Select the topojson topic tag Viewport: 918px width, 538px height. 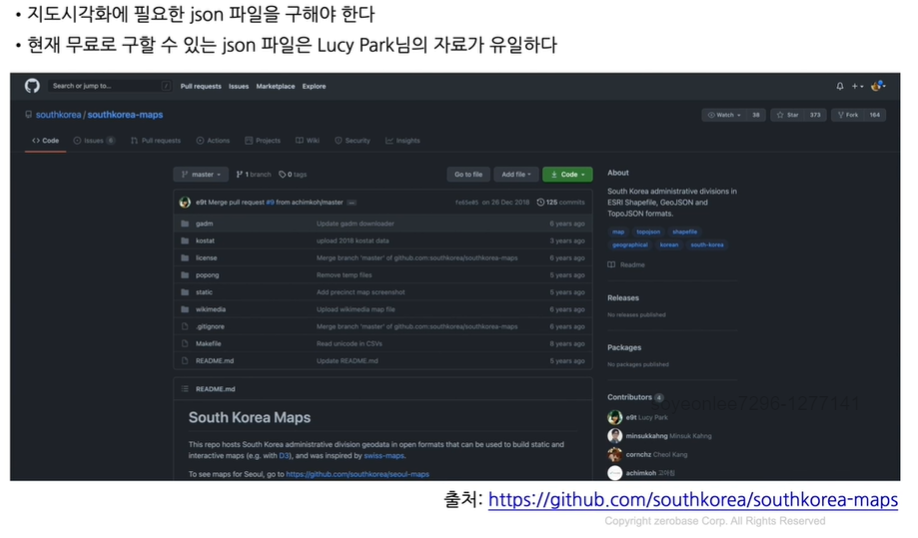(x=648, y=232)
